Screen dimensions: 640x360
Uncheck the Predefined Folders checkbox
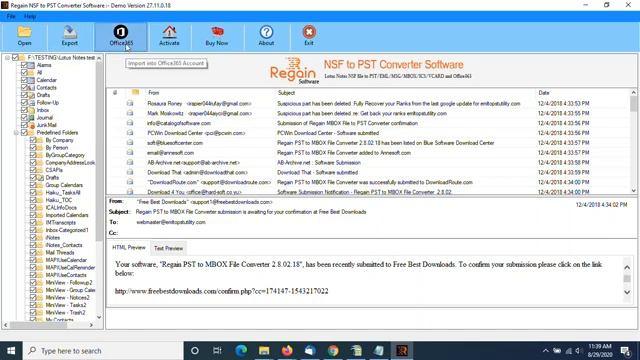click(x=24, y=132)
